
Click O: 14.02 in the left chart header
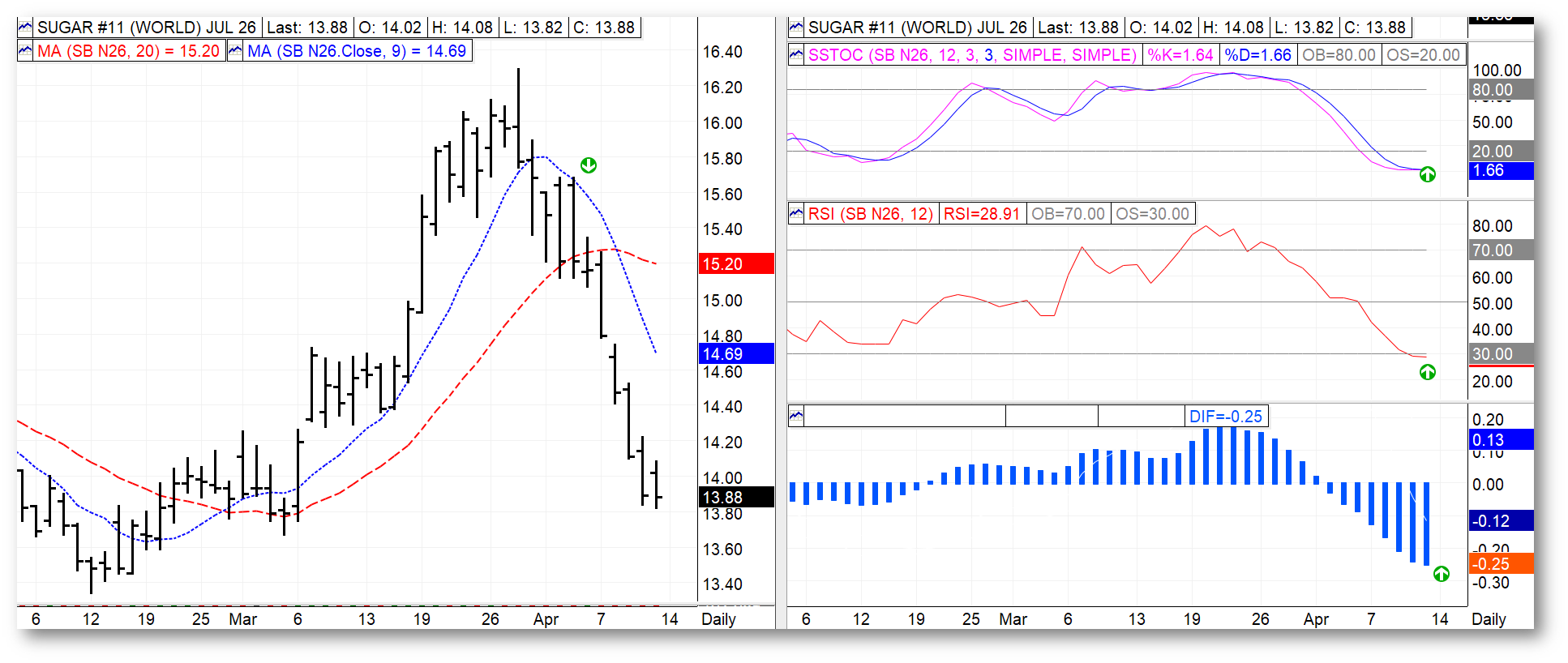pos(391,28)
